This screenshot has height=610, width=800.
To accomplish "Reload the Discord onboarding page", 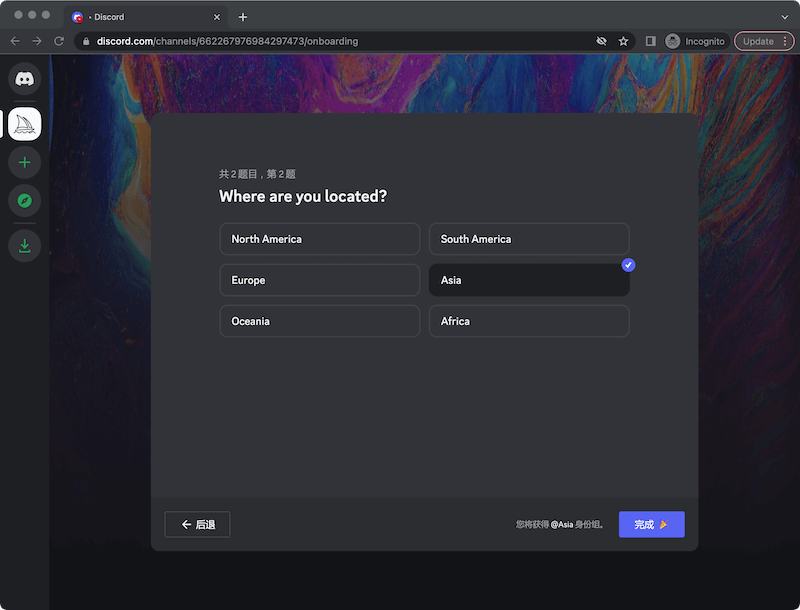I will click(x=59, y=41).
